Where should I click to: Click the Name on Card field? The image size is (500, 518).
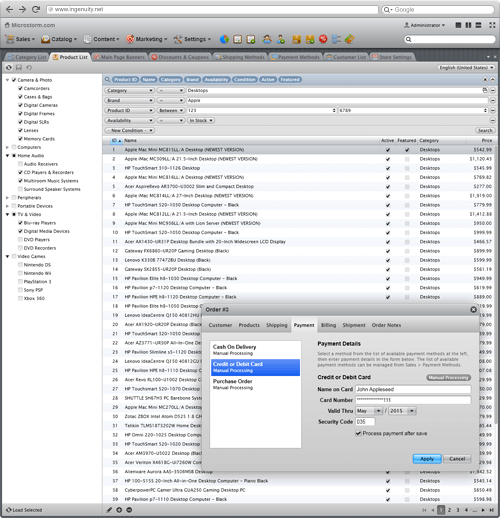[x=413, y=389]
